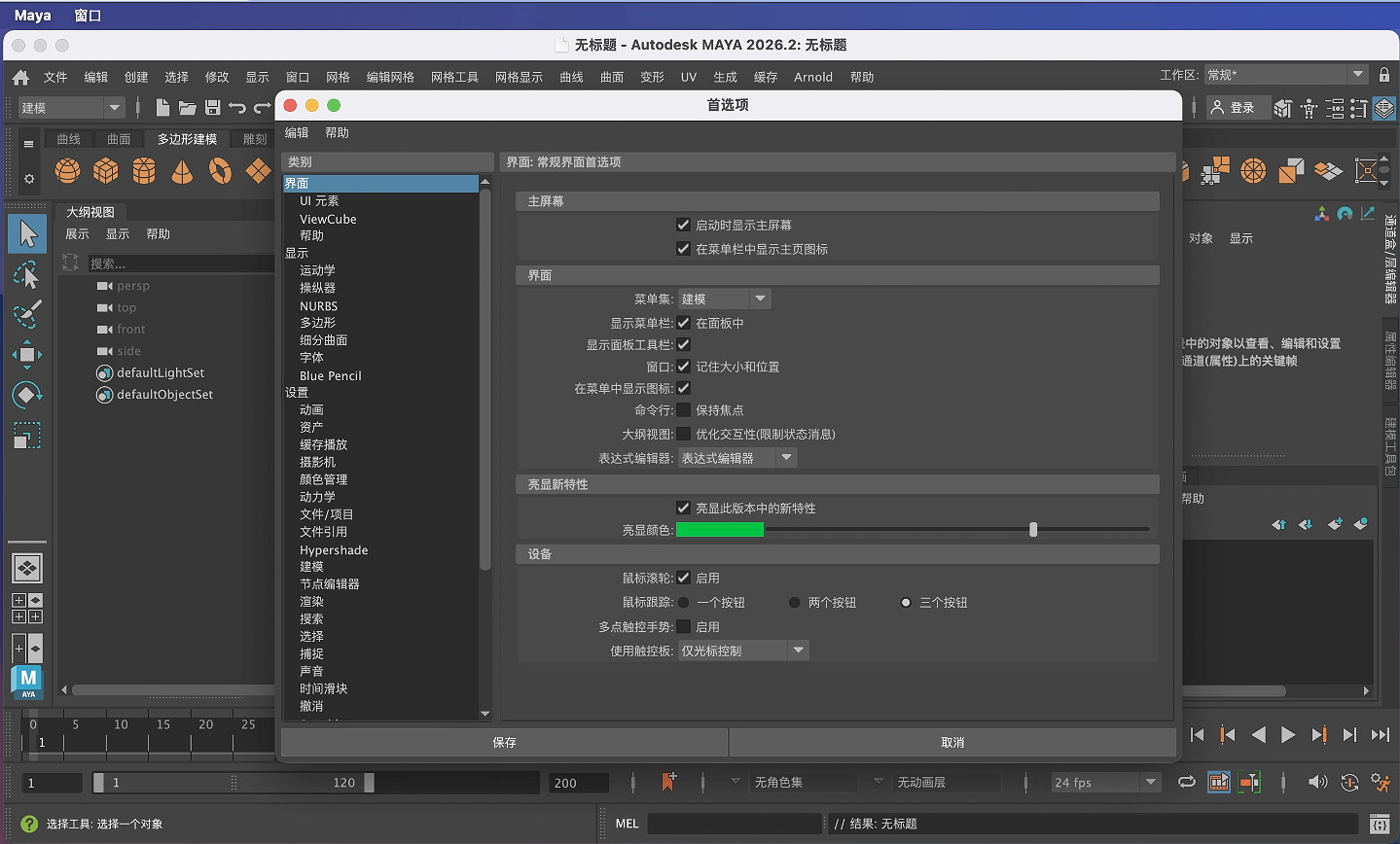This screenshot has height=844, width=1400.
Task: Select the polygon sphere shelf icon
Action: 68,171
